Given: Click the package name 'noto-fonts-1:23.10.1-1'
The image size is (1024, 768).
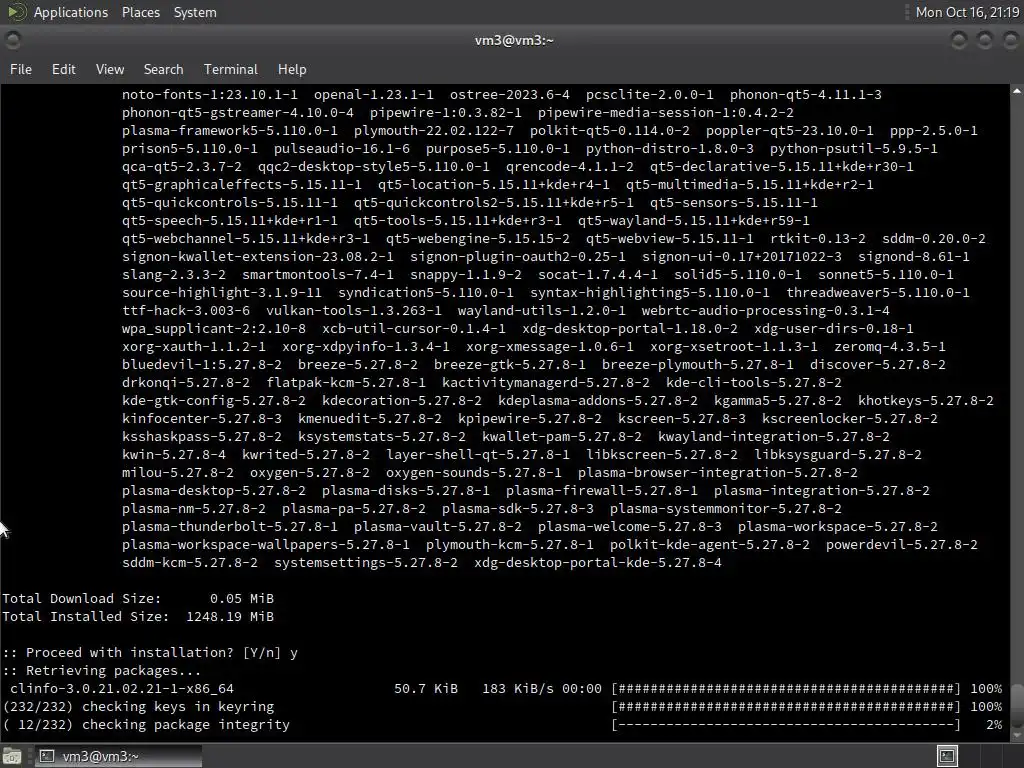Looking at the screenshot, I should click(x=210, y=95).
